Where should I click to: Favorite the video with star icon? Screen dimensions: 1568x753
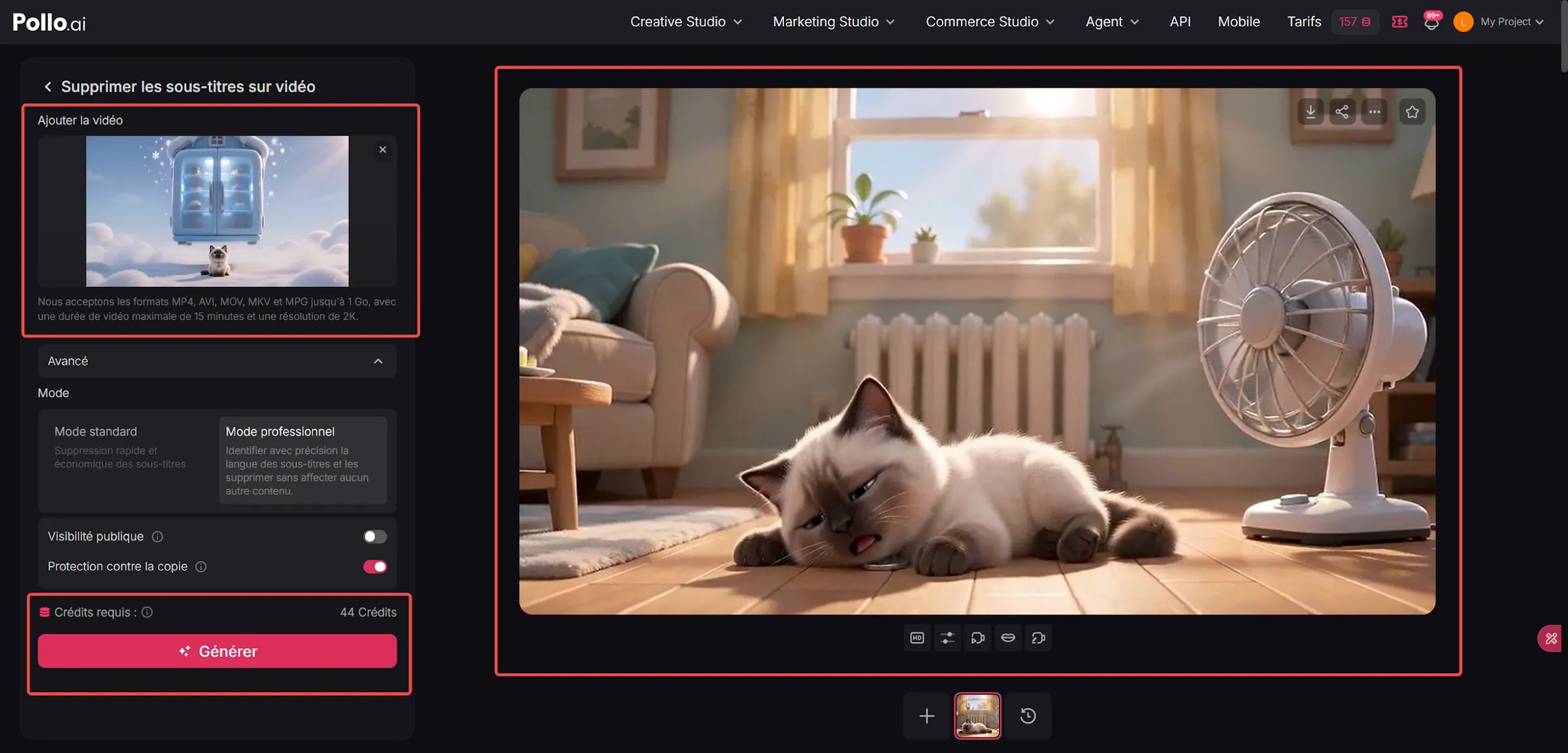(x=1413, y=112)
